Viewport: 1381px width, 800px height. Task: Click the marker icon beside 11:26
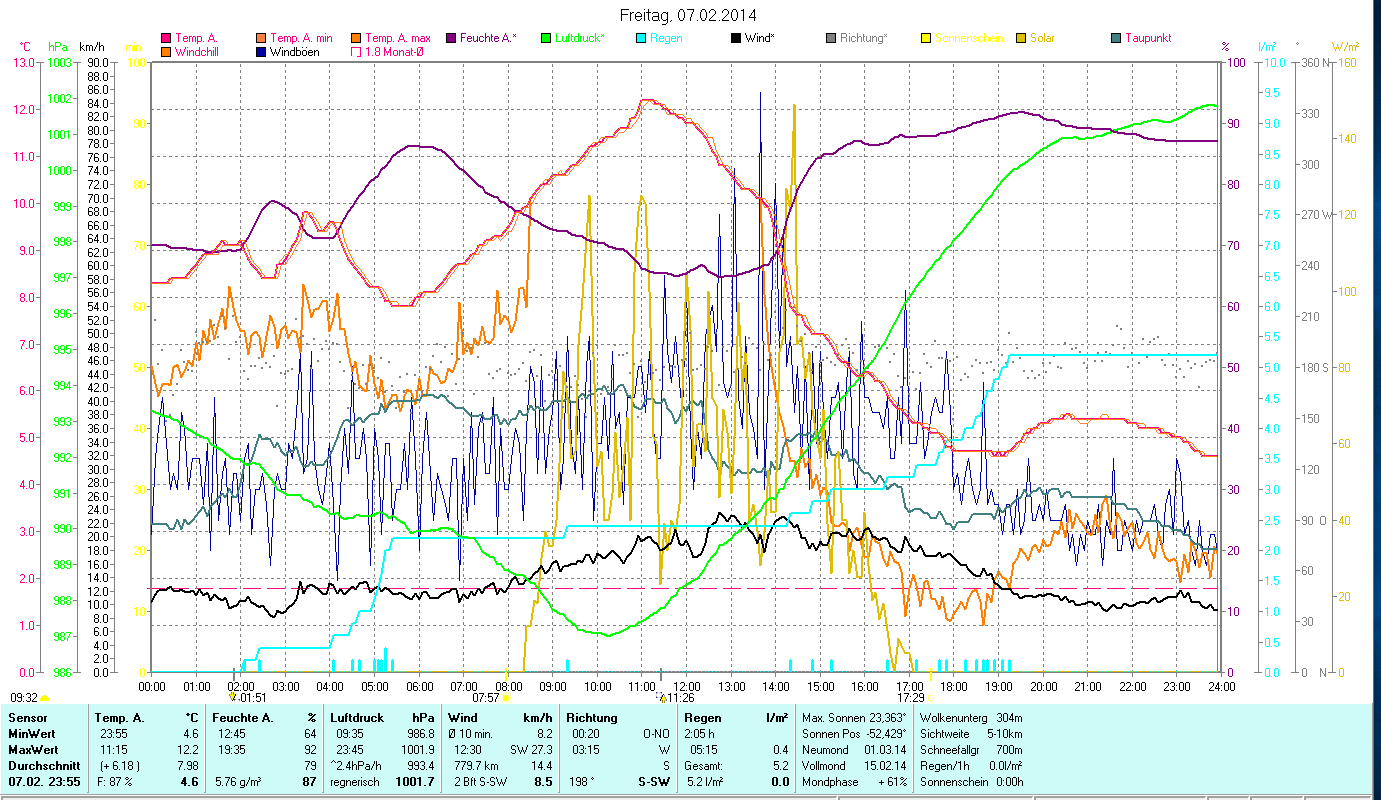click(660, 697)
